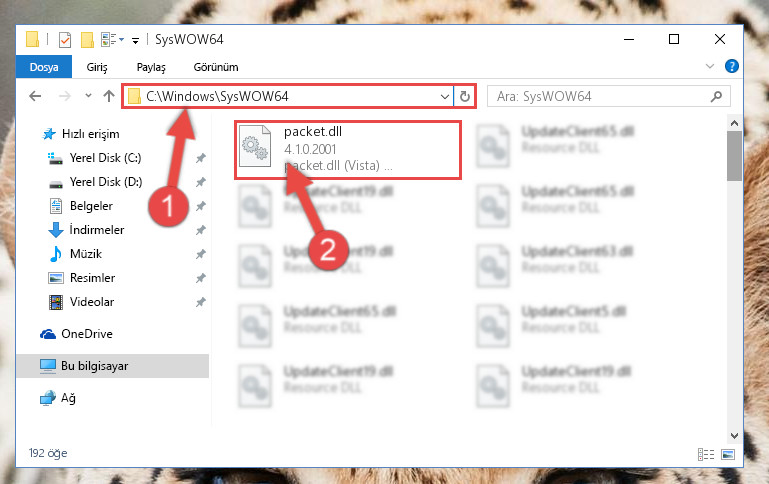Open the Görünüm ribbon tab
Image resolution: width=769 pixels, height=484 pixels.
click(x=216, y=67)
